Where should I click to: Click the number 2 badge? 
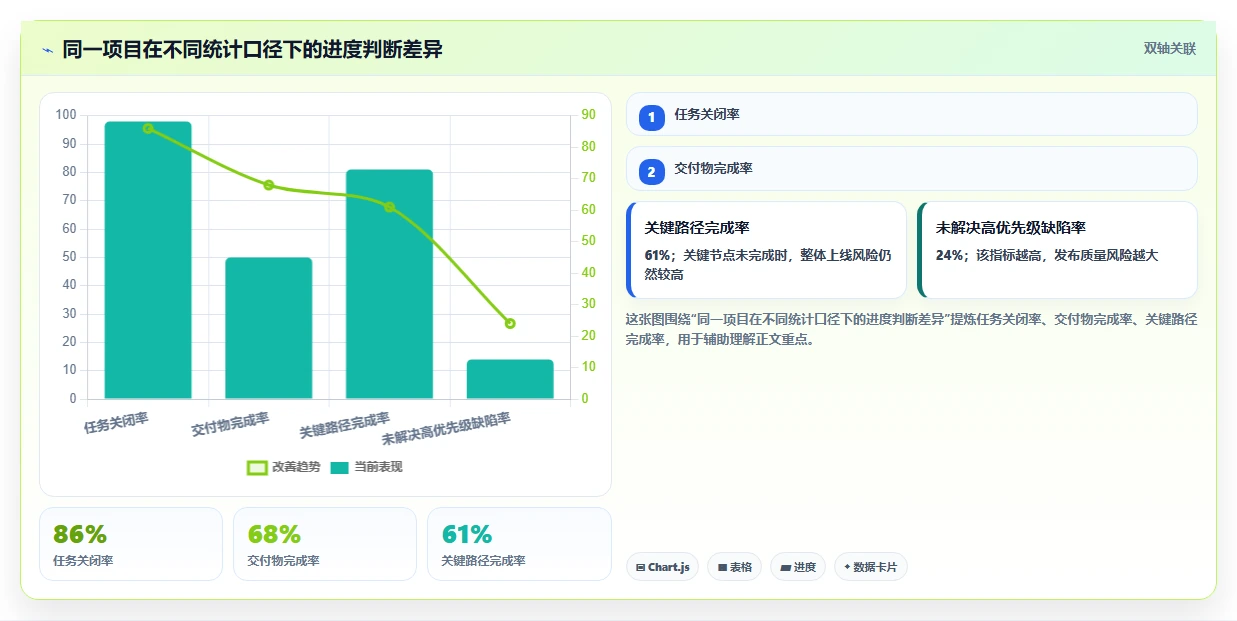(x=652, y=172)
